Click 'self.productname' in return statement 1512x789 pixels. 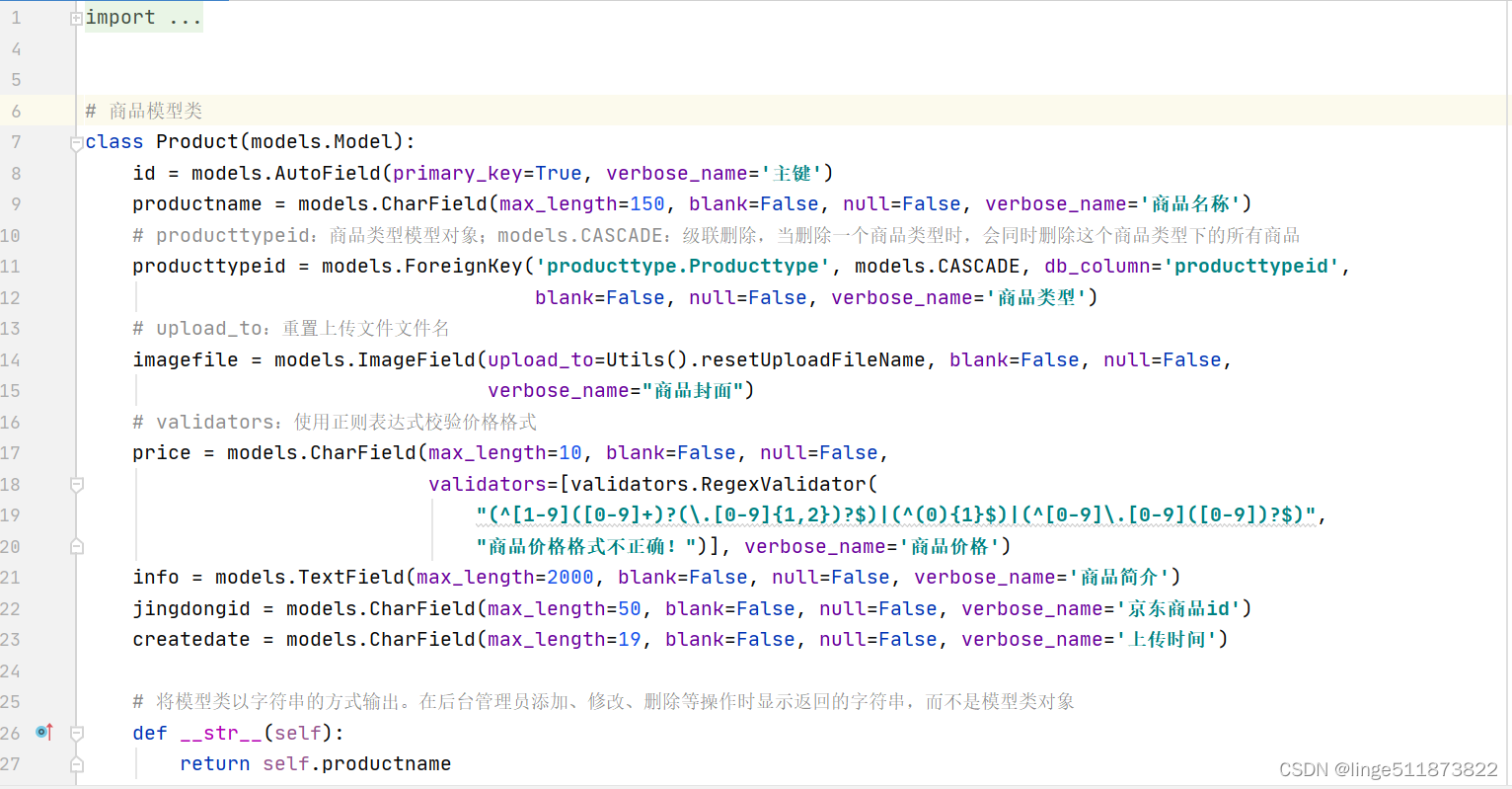coord(357,763)
